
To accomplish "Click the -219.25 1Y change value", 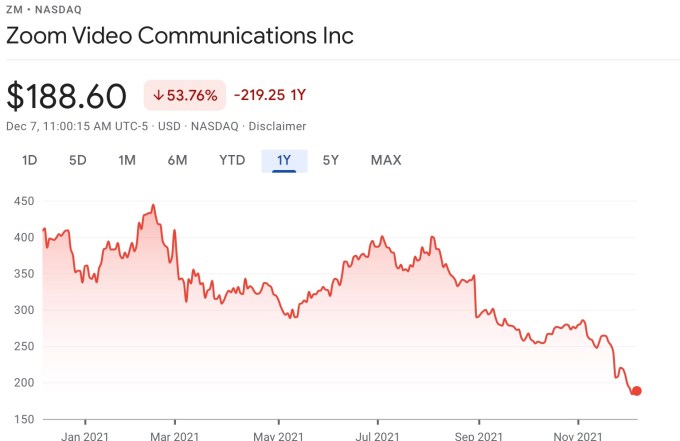I will coord(271,95).
